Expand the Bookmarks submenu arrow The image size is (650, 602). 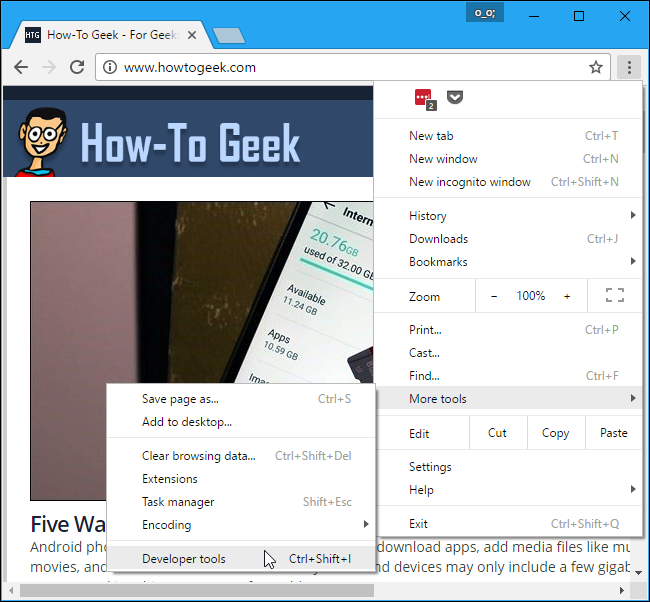tap(633, 261)
